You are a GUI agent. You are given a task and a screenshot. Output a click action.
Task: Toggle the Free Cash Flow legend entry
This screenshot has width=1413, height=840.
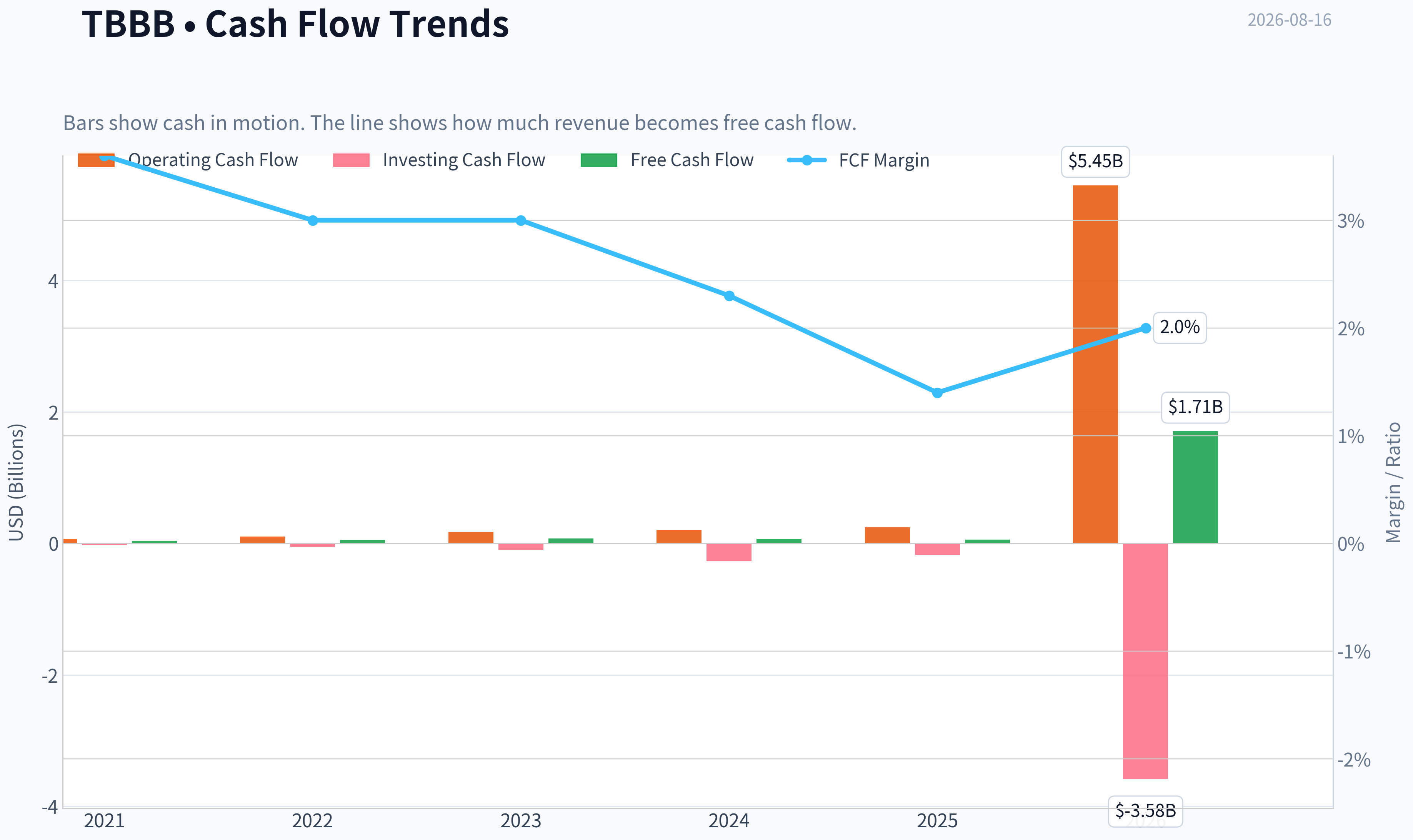pyautogui.click(x=667, y=160)
